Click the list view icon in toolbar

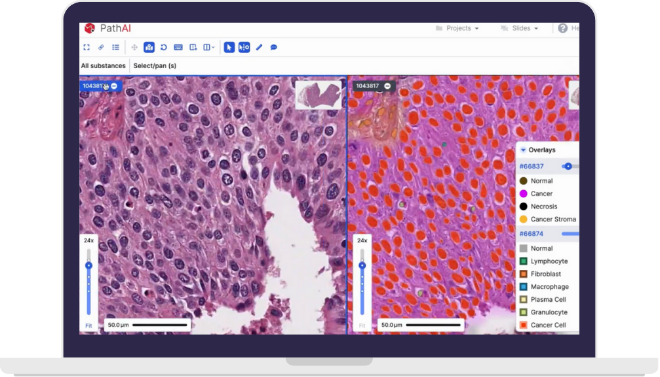click(115, 47)
